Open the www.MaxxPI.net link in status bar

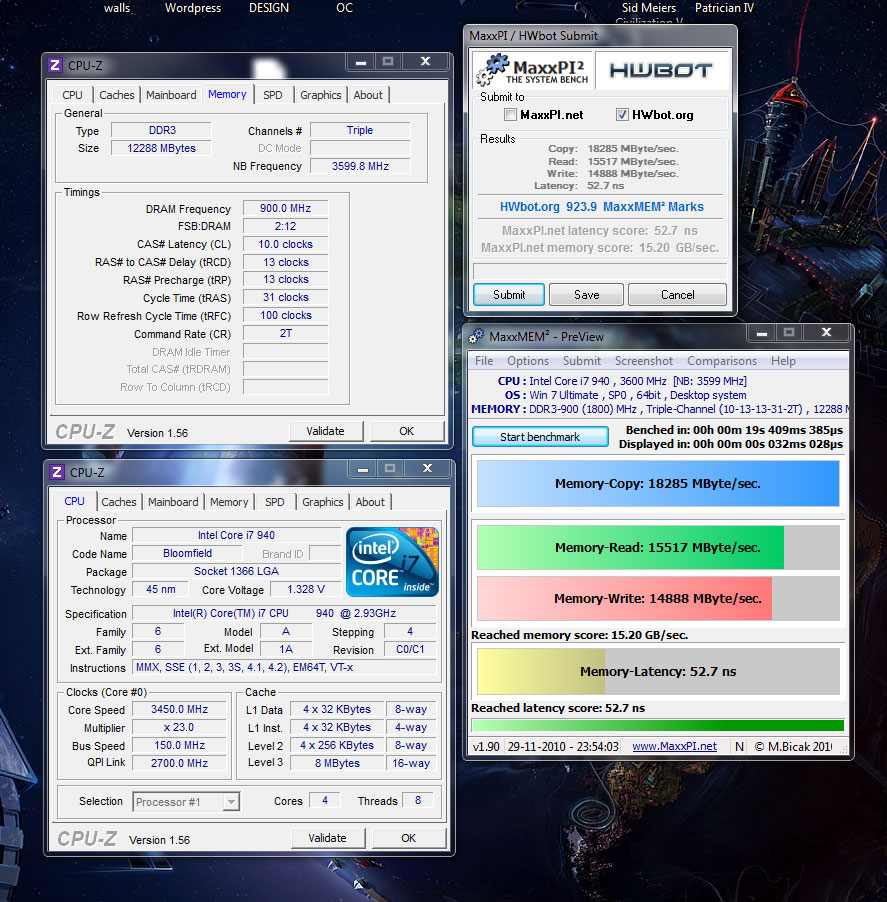[x=674, y=746]
